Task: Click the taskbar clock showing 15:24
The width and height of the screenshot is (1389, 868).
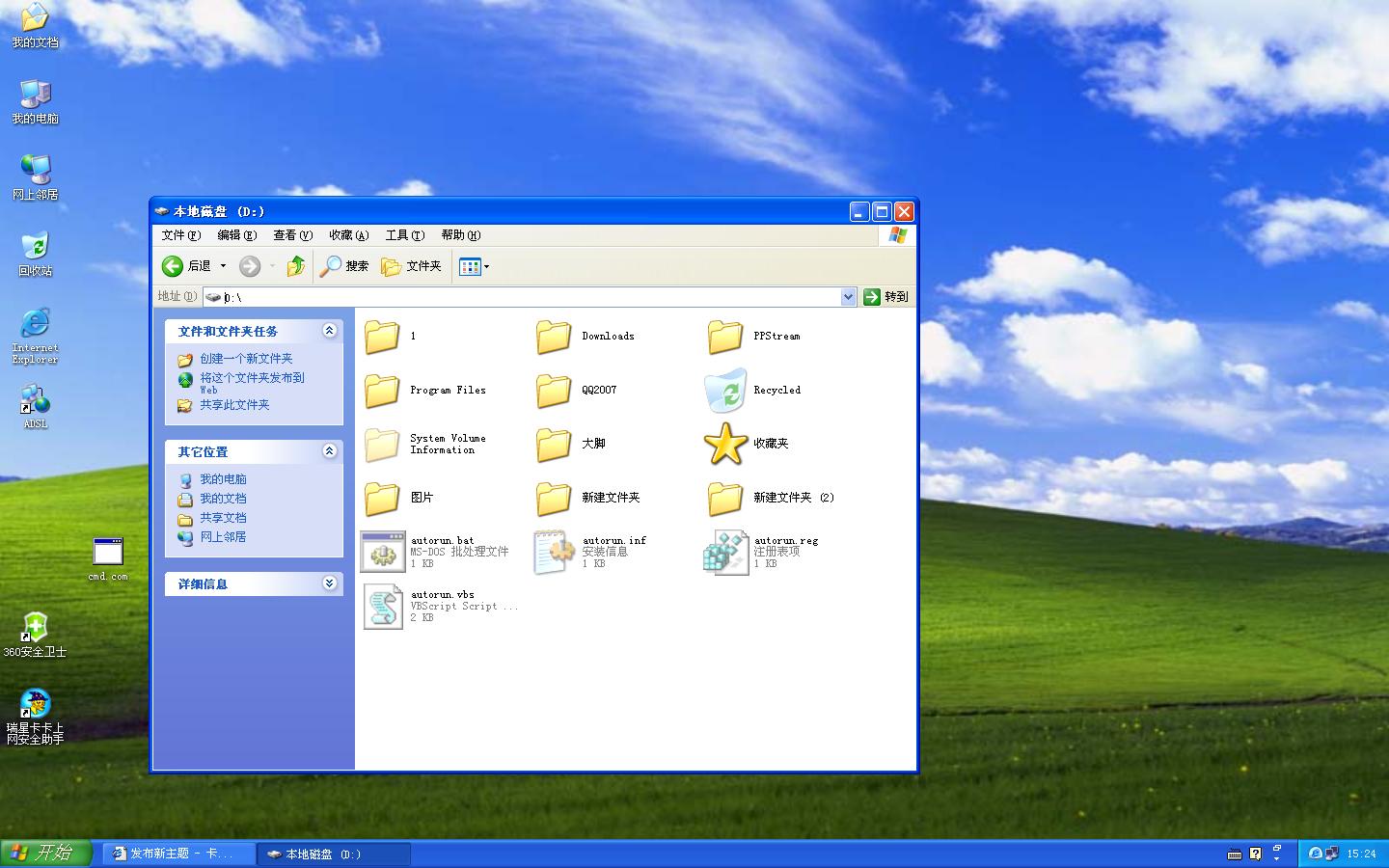Action: click(x=1361, y=854)
